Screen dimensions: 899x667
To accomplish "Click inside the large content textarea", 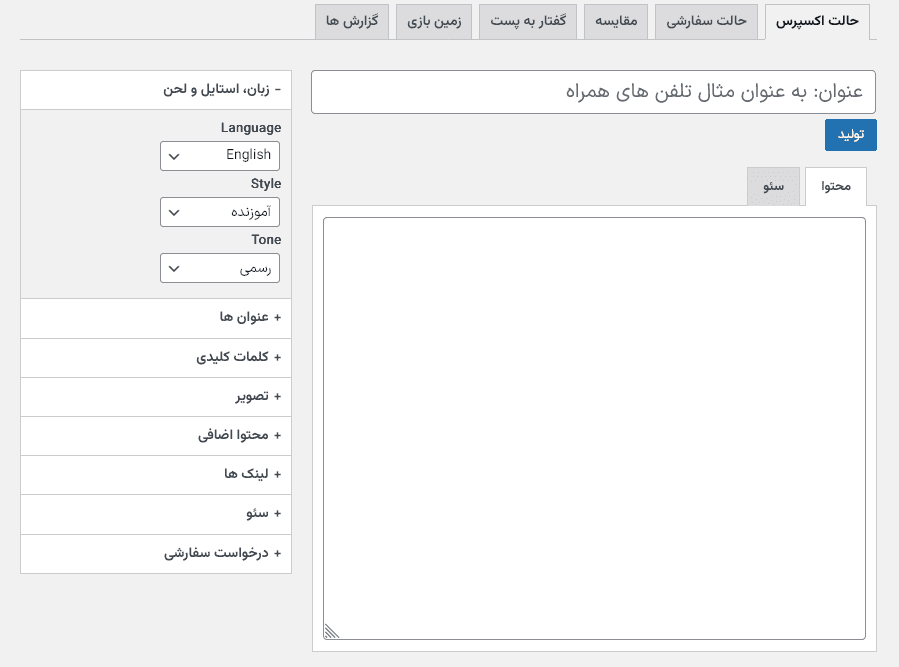I will (x=594, y=428).
